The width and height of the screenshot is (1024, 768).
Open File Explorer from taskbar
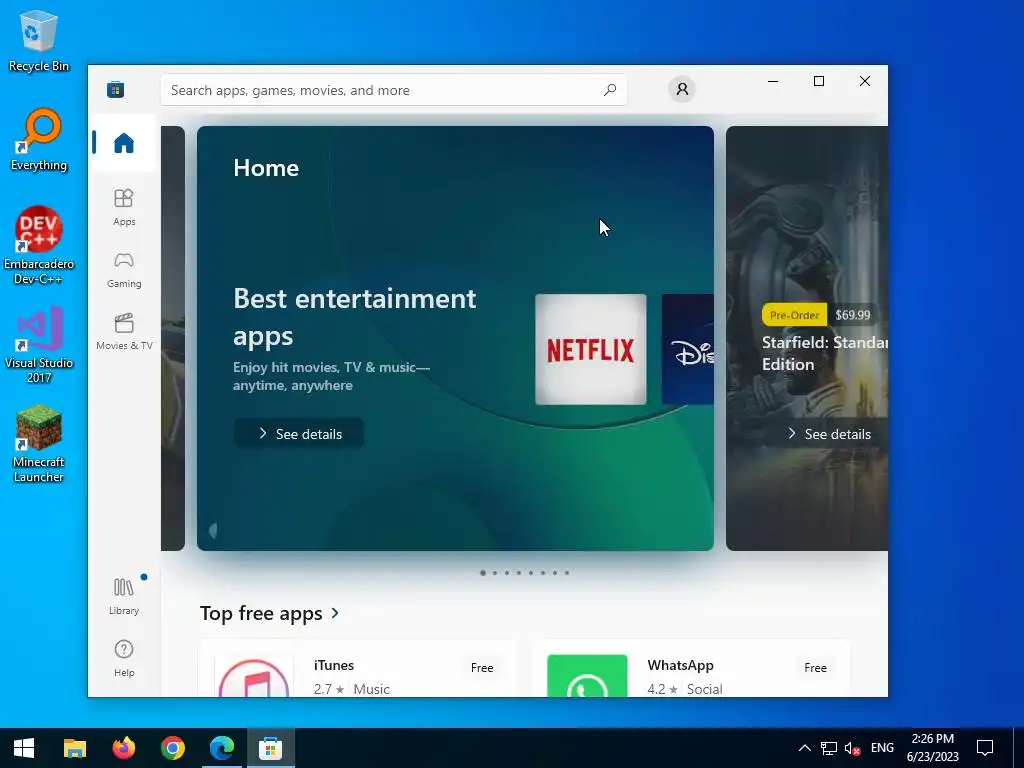click(74, 748)
